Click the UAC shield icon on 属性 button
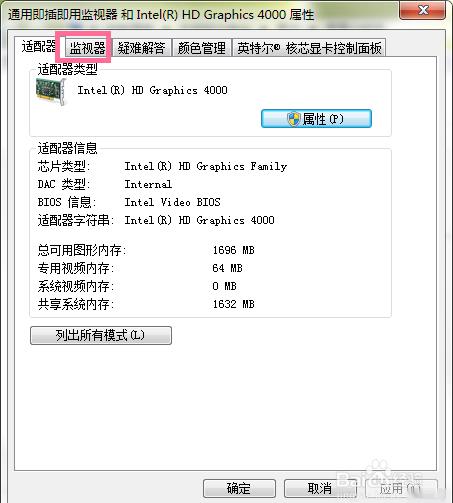Screen dimensions: 453x503 pyautogui.click(x=294, y=119)
